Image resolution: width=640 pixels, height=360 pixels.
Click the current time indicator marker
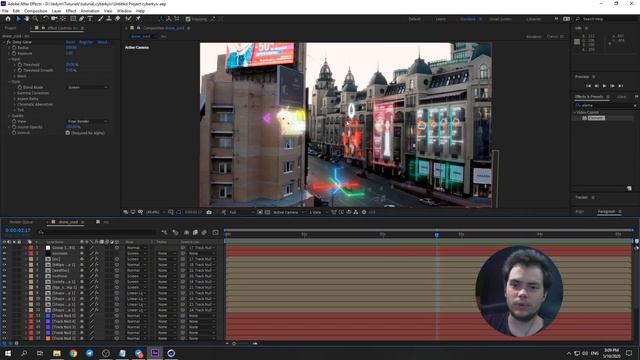click(x=437, y=235)
